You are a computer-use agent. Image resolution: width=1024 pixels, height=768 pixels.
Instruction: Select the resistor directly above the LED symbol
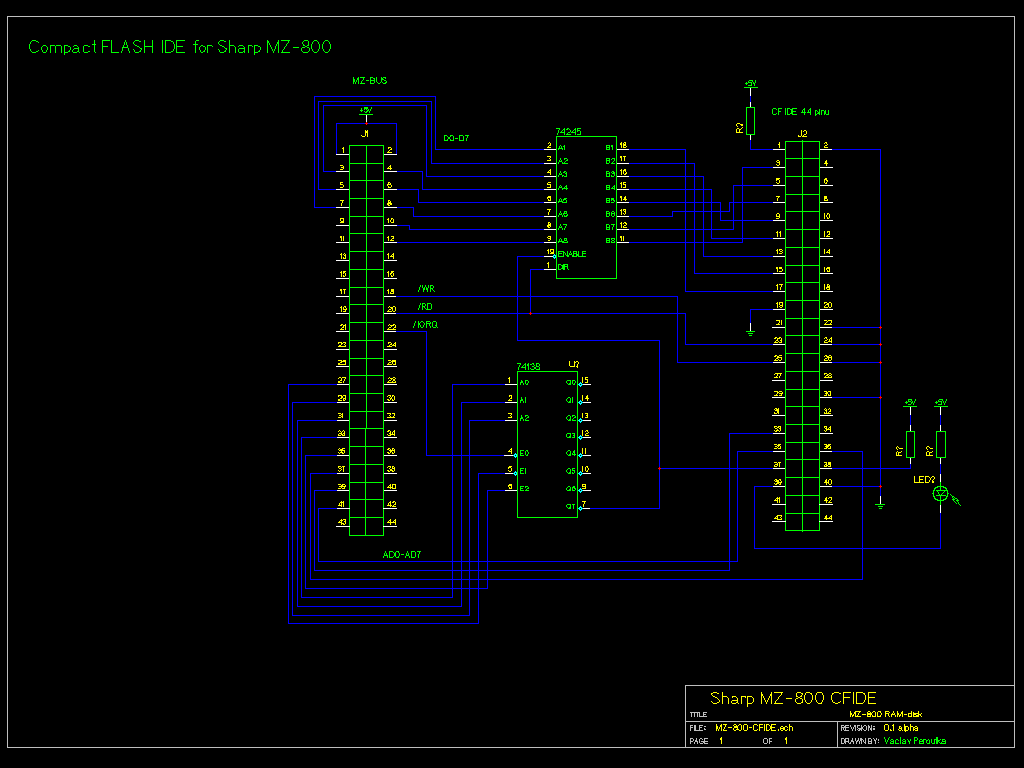tap(941, 443)
